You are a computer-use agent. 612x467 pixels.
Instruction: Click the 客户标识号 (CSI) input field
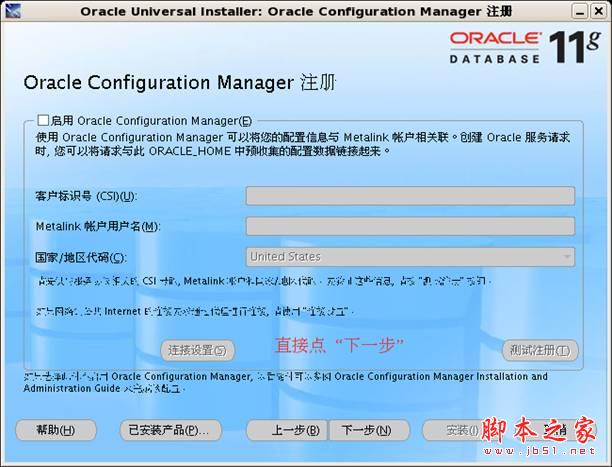(410, 196)
